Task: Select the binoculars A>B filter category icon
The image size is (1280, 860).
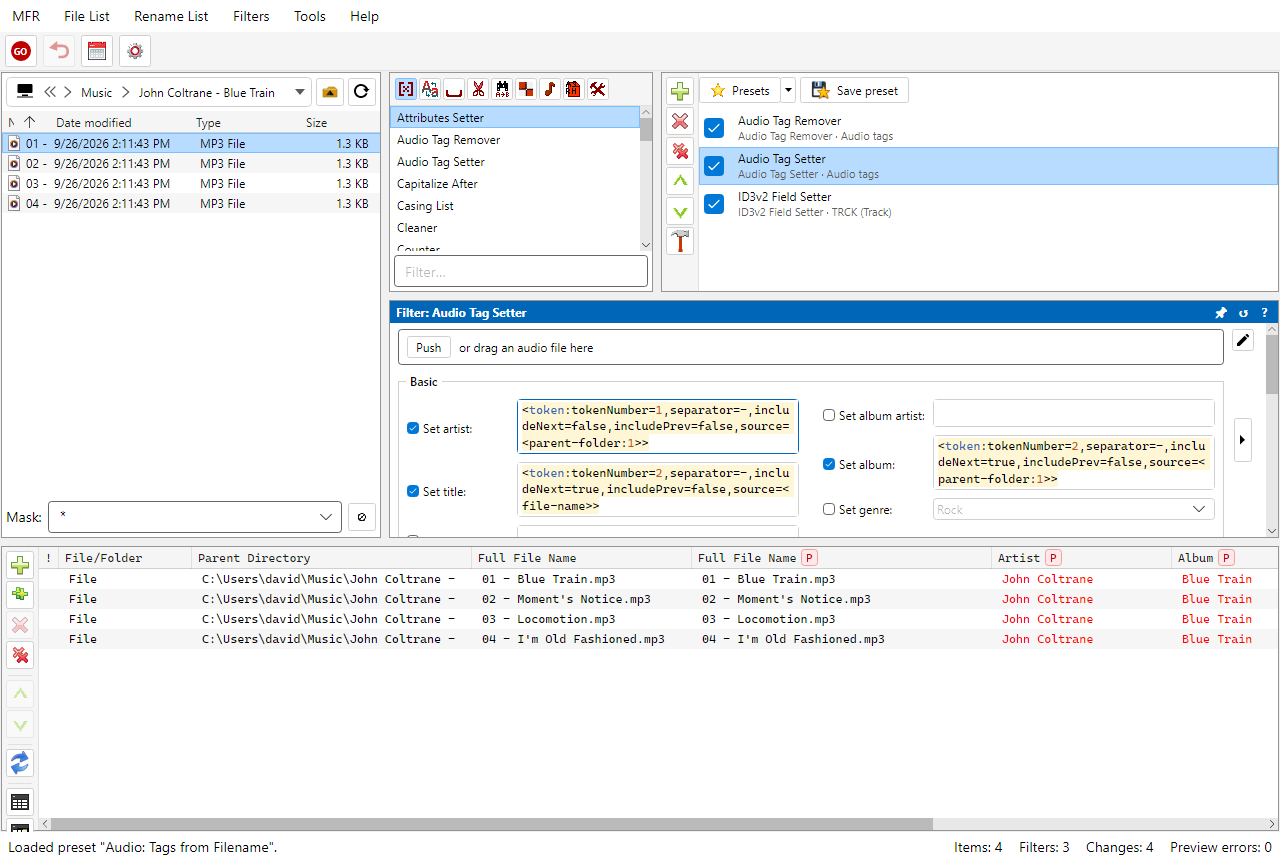Action: [x=502, y=89]
